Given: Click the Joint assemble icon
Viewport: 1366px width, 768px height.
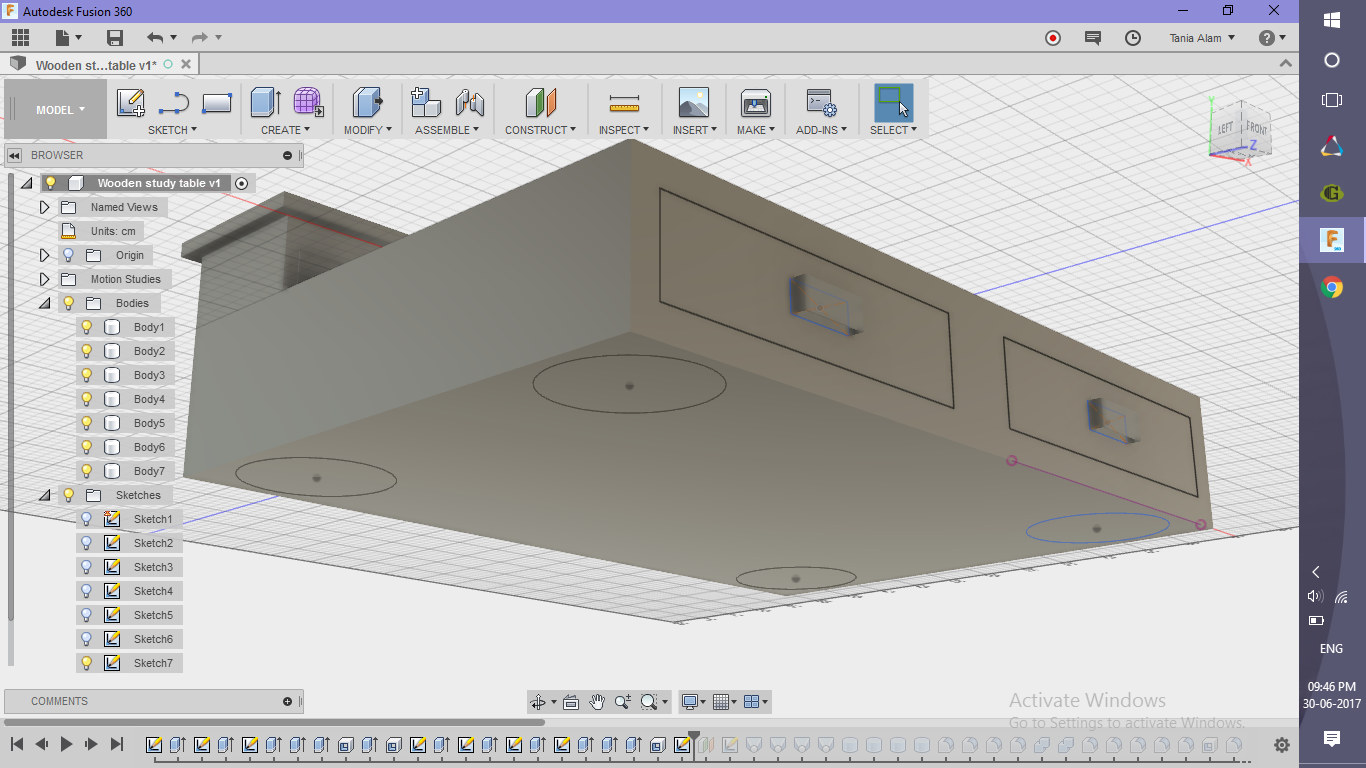Looking at the screenshot, I should pyautogui.click(x=469, y=103).
